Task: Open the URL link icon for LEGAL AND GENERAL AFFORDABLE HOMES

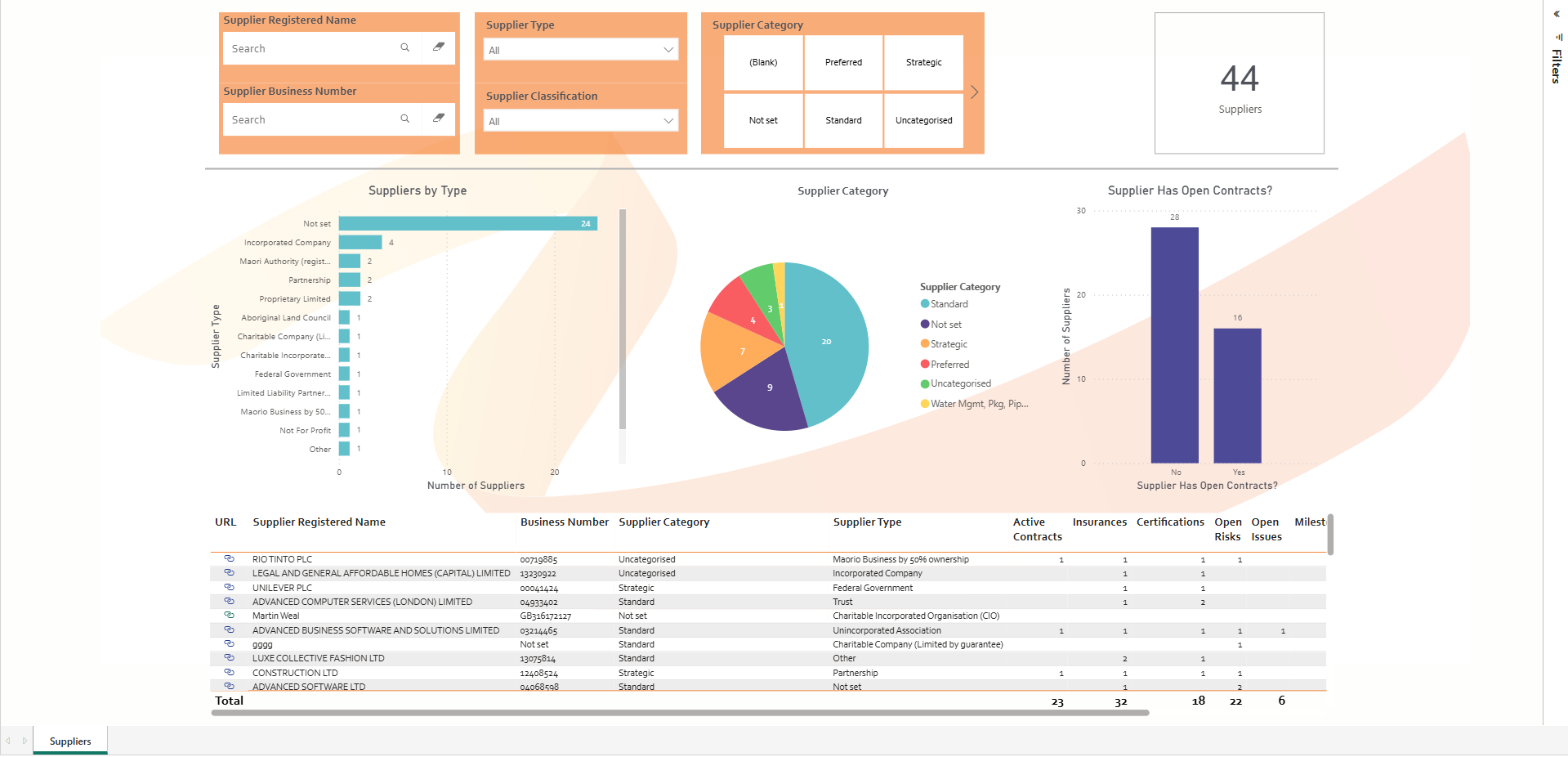Action: point(229,572)
